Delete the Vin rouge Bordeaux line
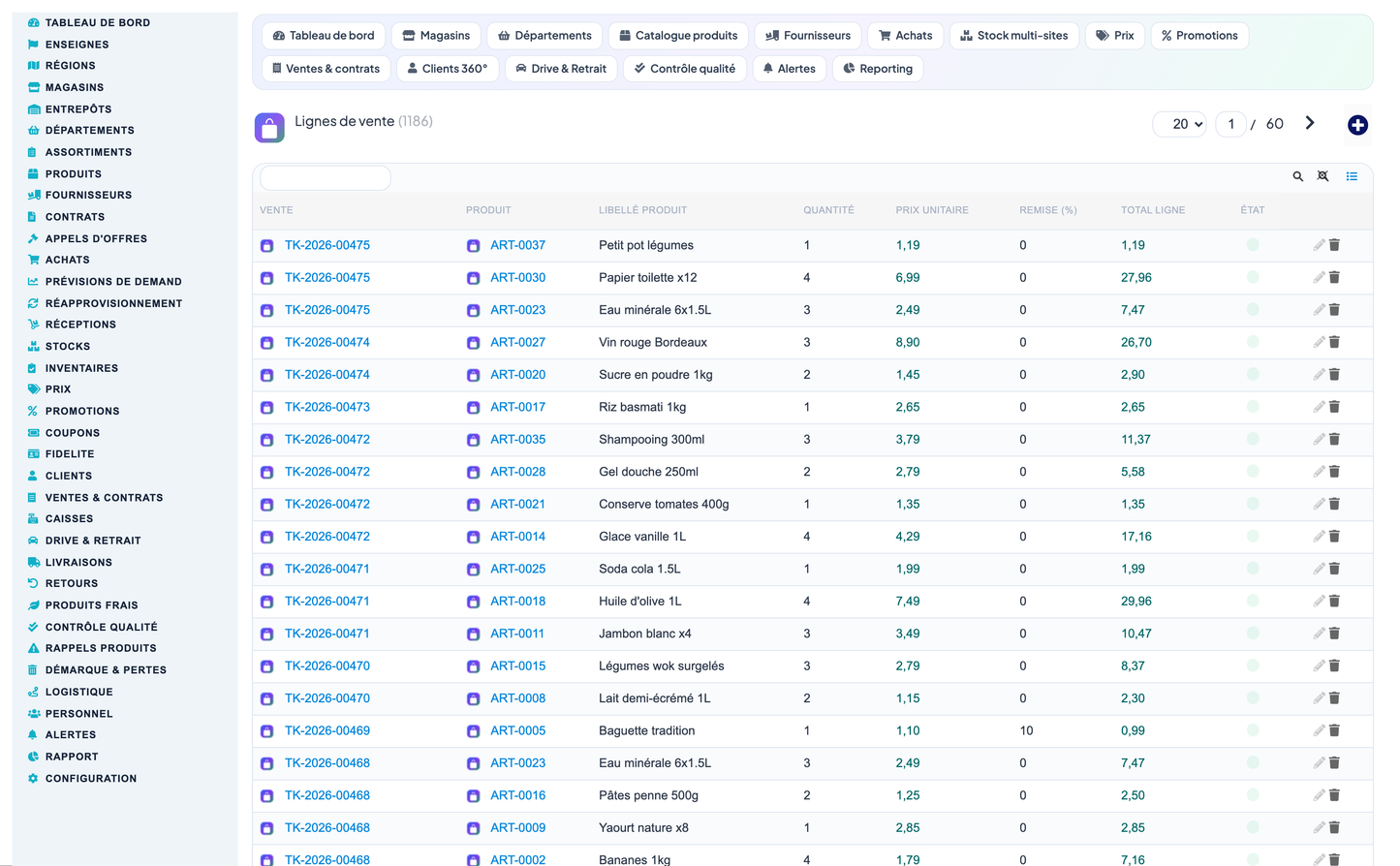 click(x=1334, y=342)
